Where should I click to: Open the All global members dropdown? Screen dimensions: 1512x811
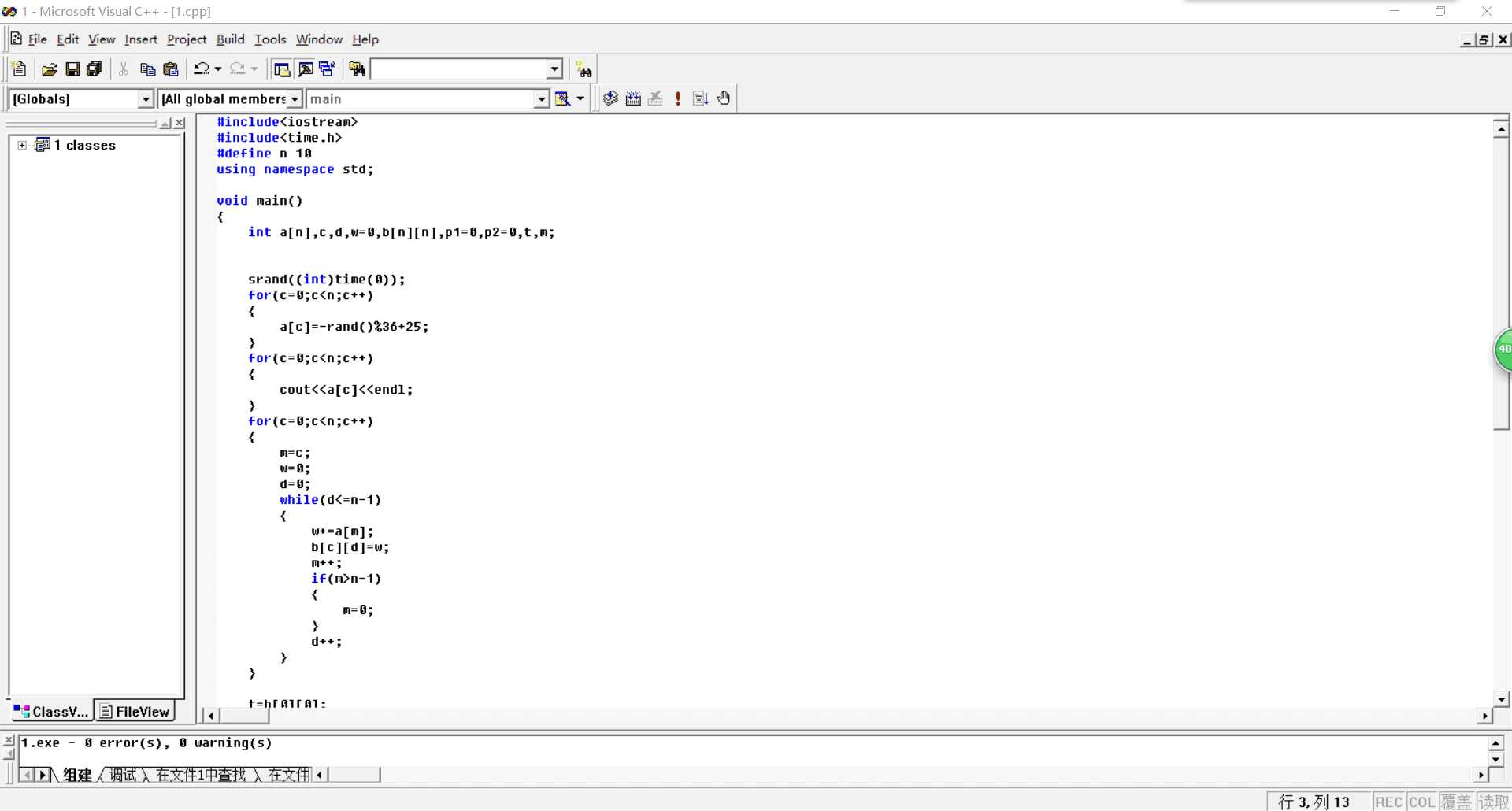coord(295,98)
